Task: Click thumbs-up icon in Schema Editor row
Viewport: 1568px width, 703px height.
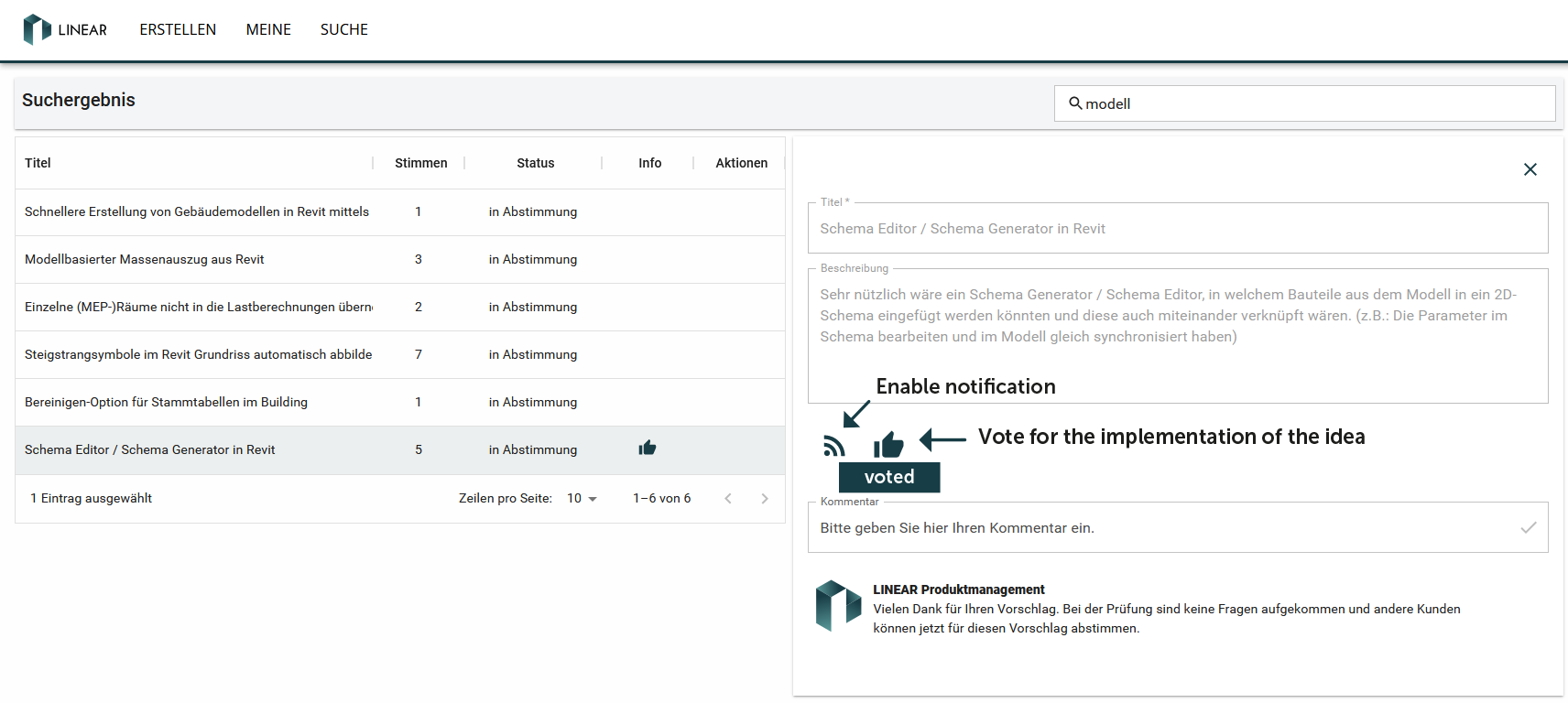Action: 648,448
